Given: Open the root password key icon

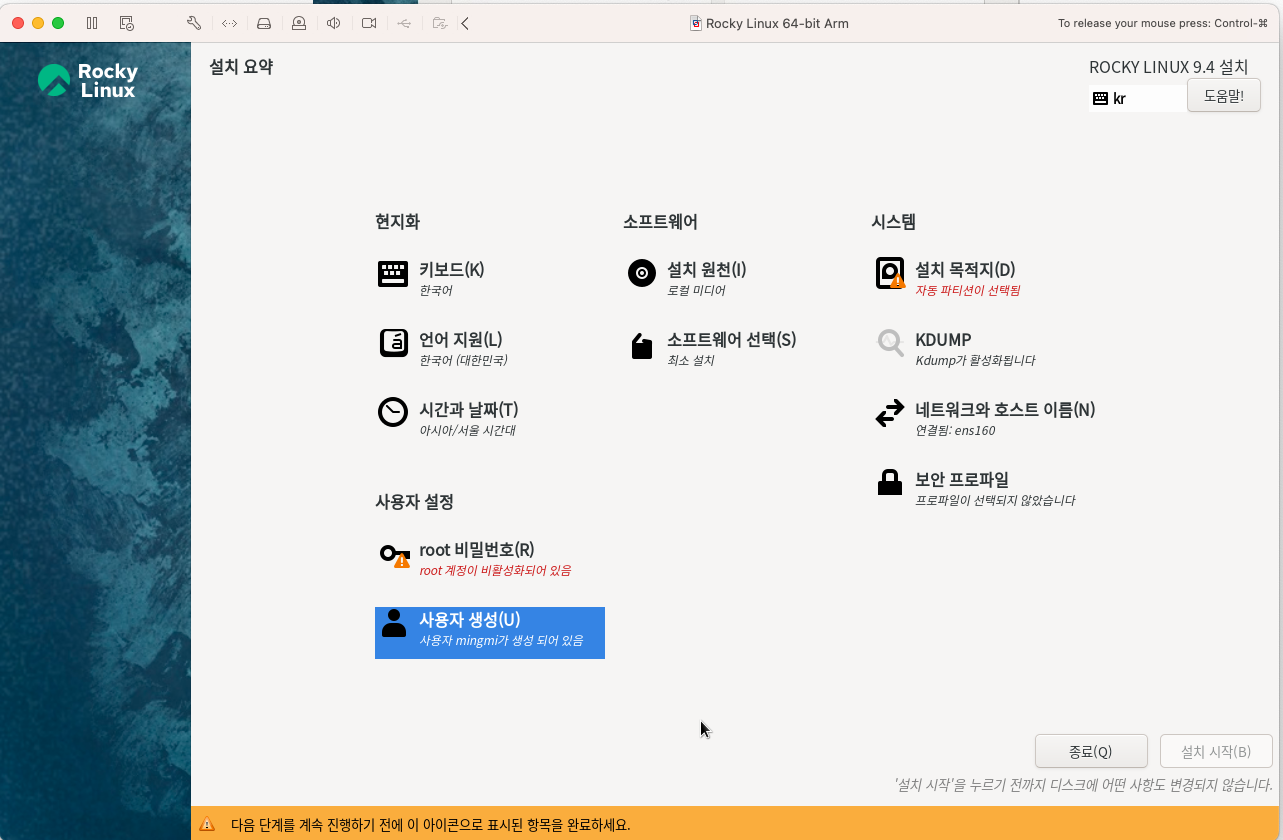Looking at the screenshot, I should [394, 555].
